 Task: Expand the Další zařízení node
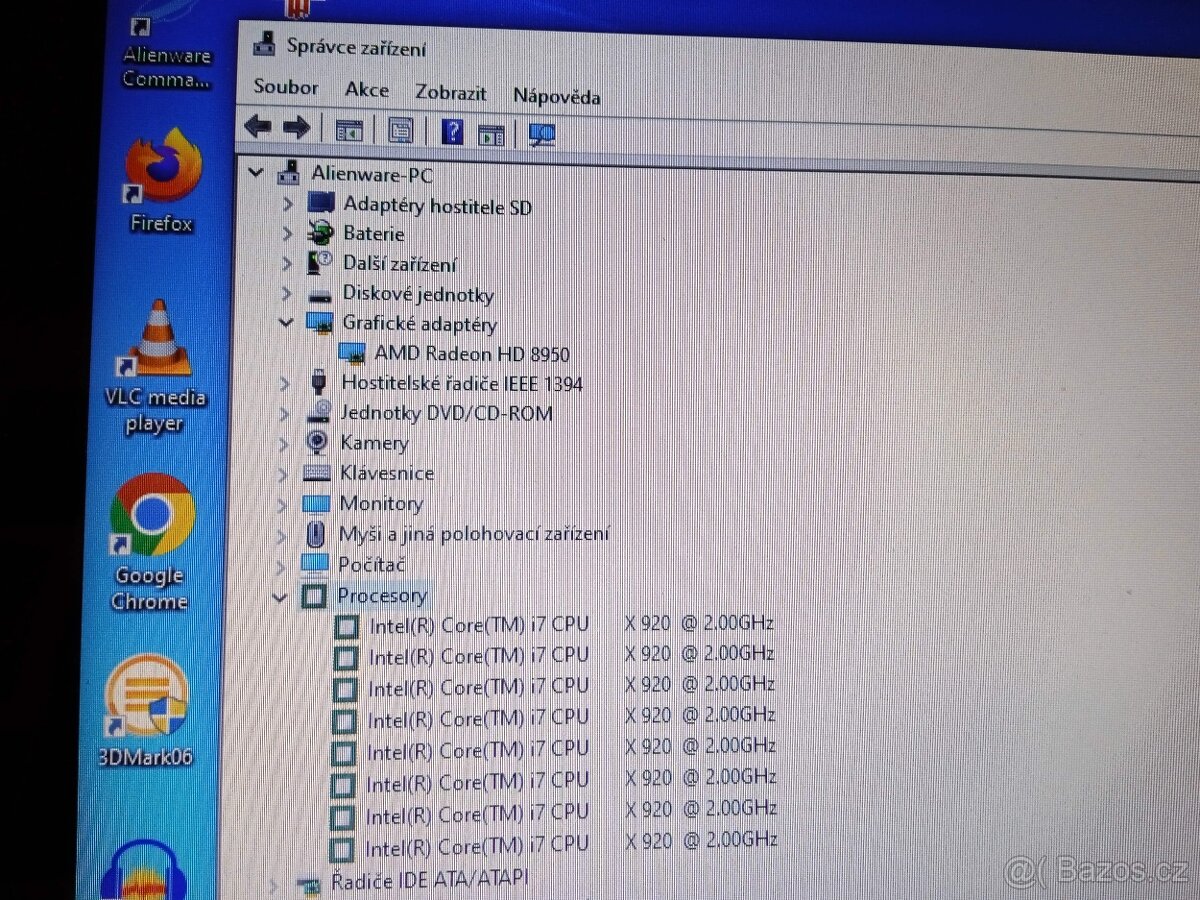287,264
